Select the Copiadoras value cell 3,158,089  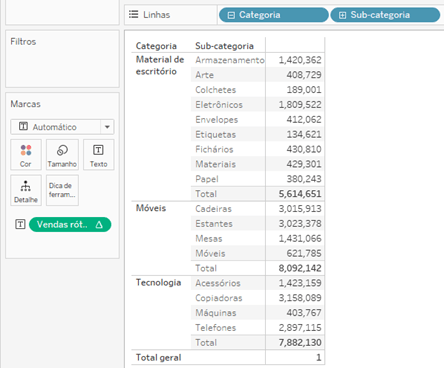(300, 298)
